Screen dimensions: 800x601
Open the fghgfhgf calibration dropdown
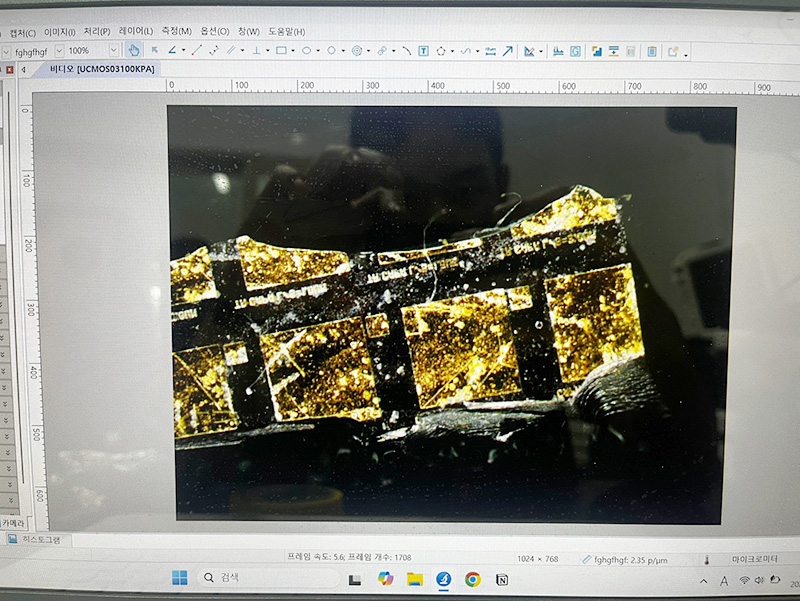coord(59,51)
